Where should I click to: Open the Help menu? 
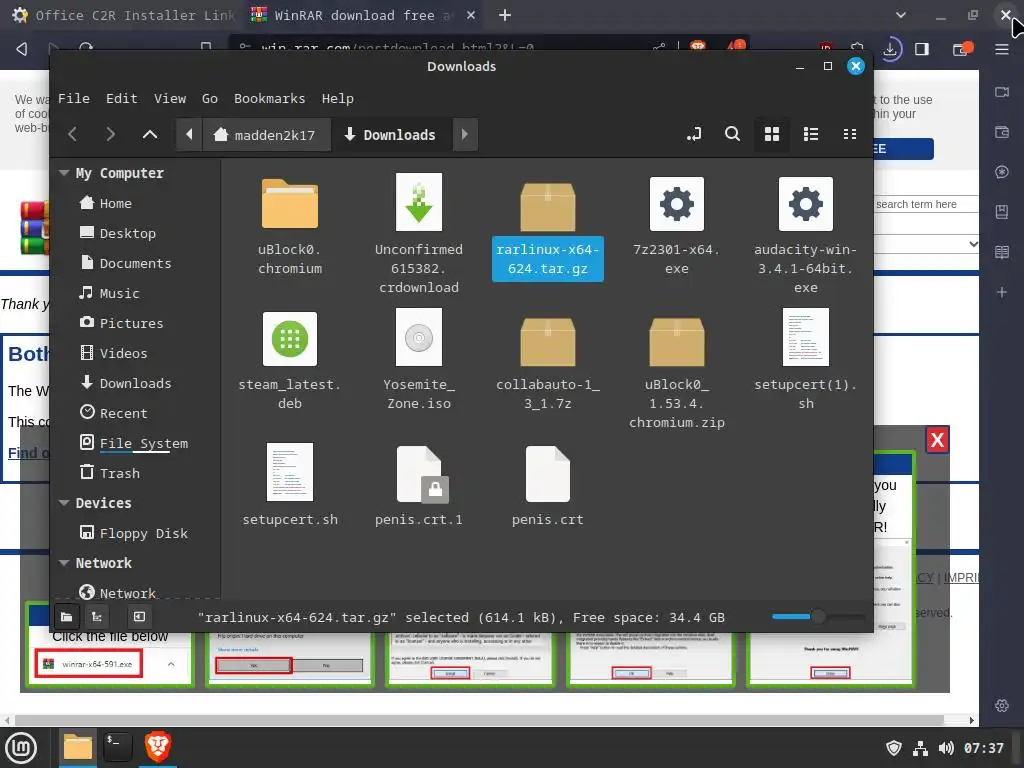click(338, 99)
